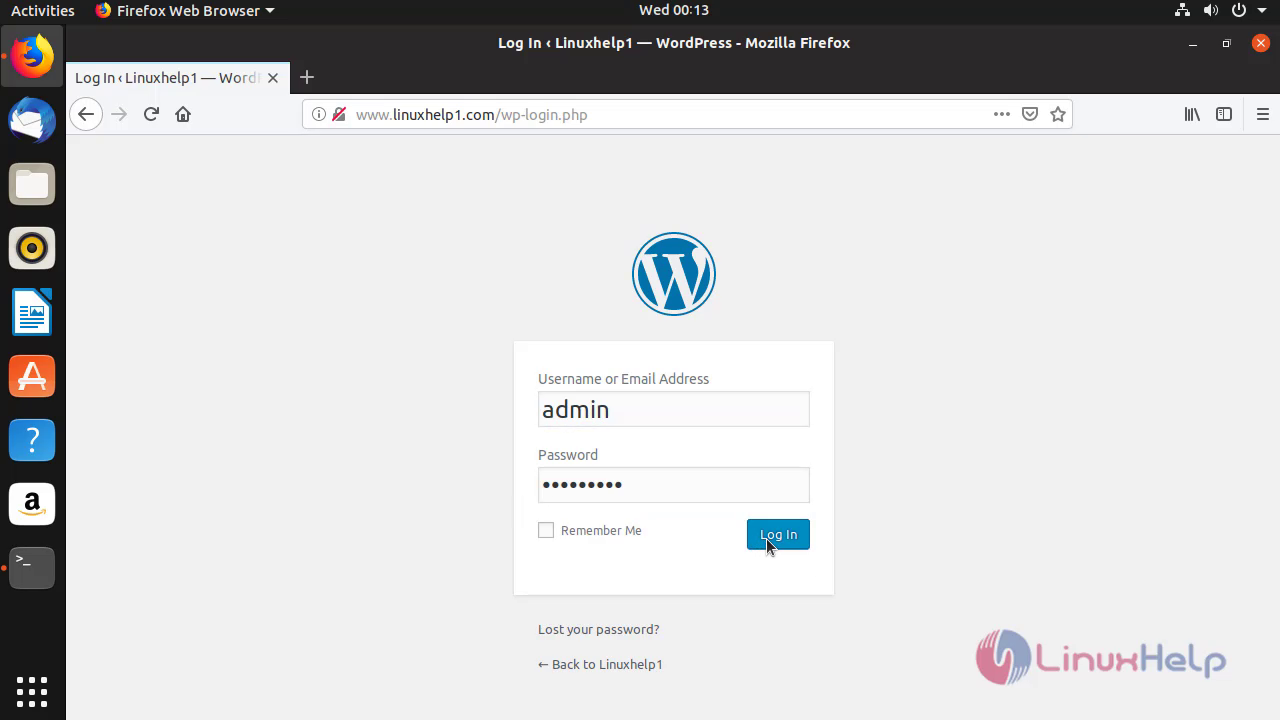Expand Firefox Web Browser app menu
Viewport: 1280px width, 720px height.
(x=185, y=10)
